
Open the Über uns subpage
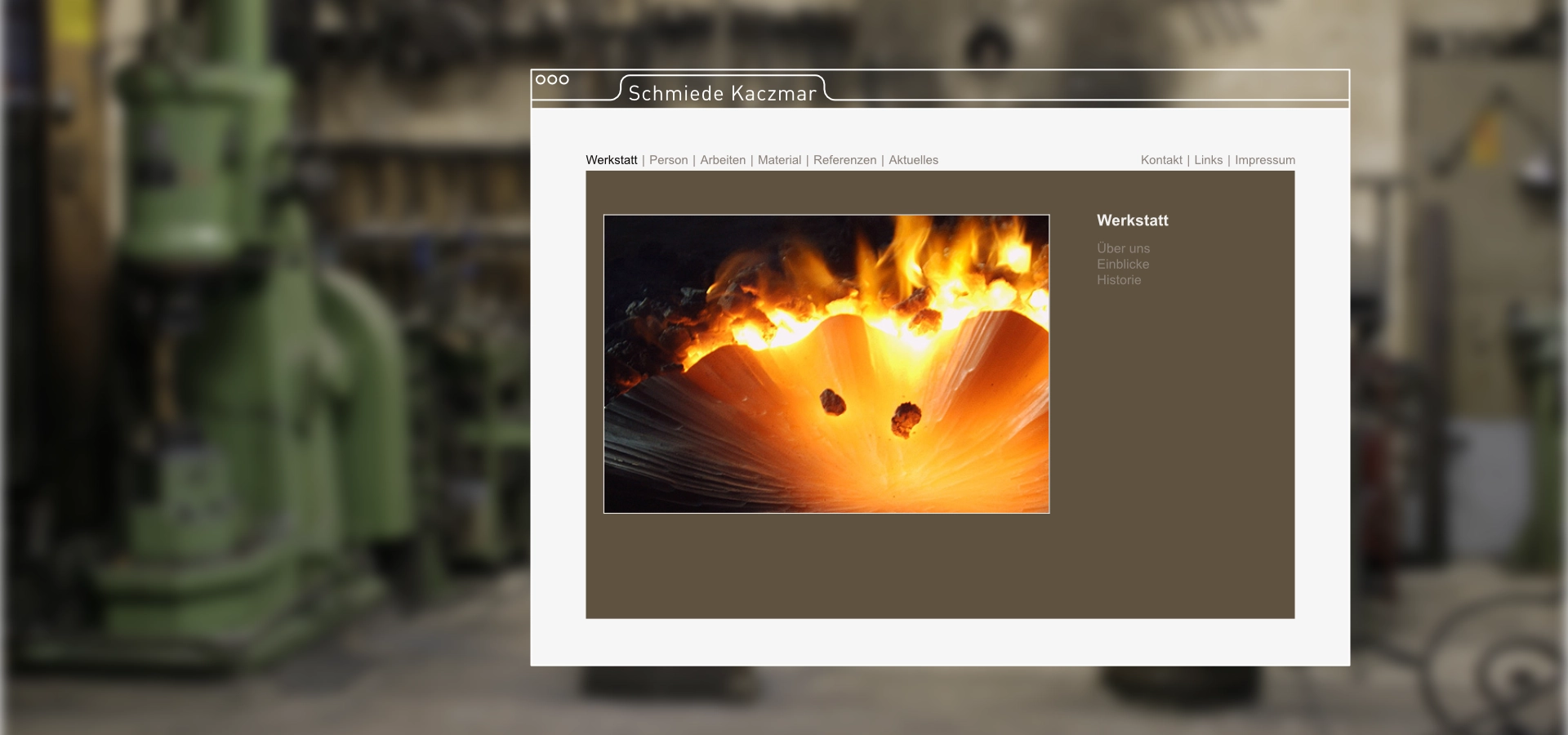point(1123,248)
